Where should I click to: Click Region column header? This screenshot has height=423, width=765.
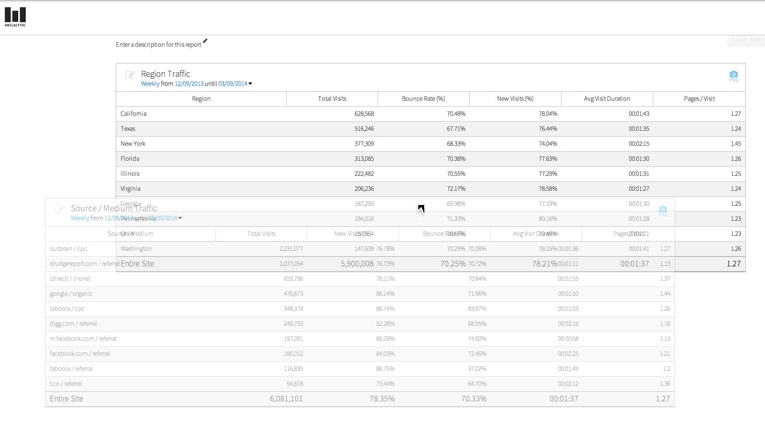click(x=201, y=99)
